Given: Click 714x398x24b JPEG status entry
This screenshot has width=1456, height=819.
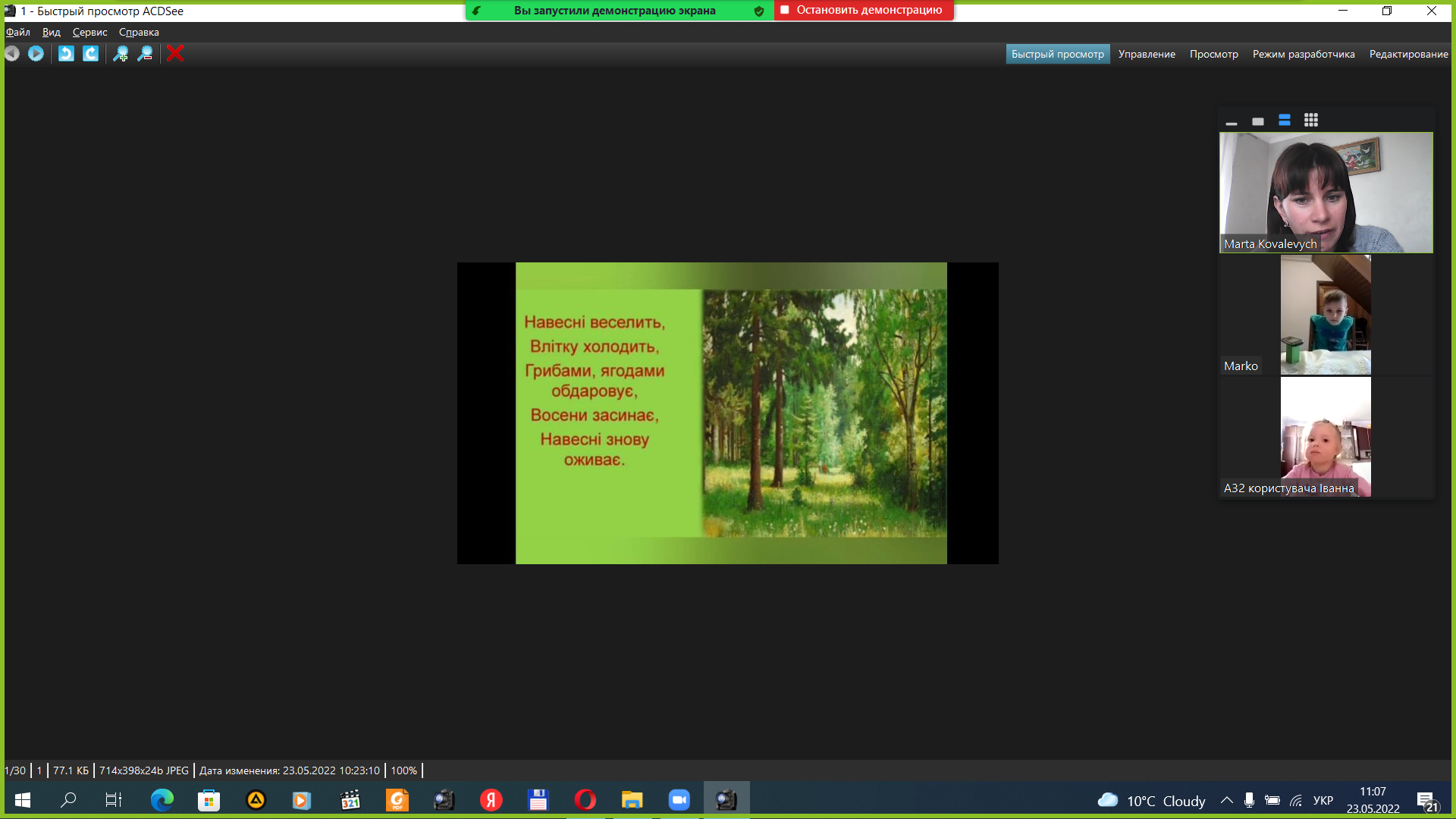Looking at the screenshot, I should point(144,770).
